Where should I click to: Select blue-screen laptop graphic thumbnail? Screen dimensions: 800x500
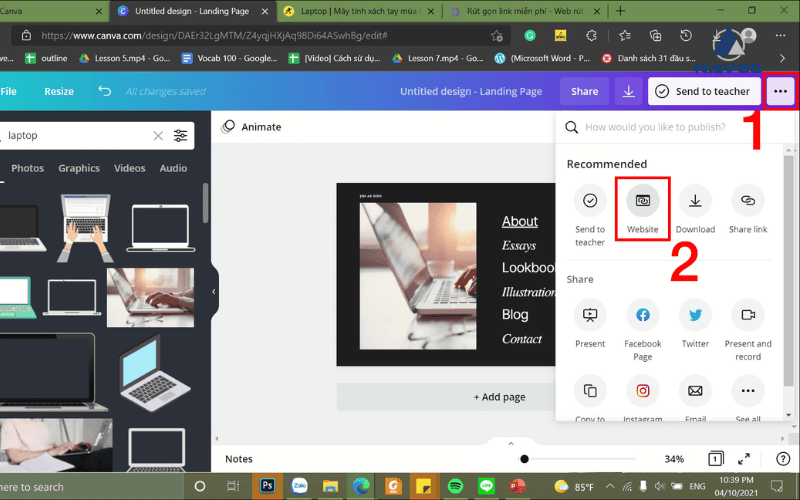tap(155, 373)
